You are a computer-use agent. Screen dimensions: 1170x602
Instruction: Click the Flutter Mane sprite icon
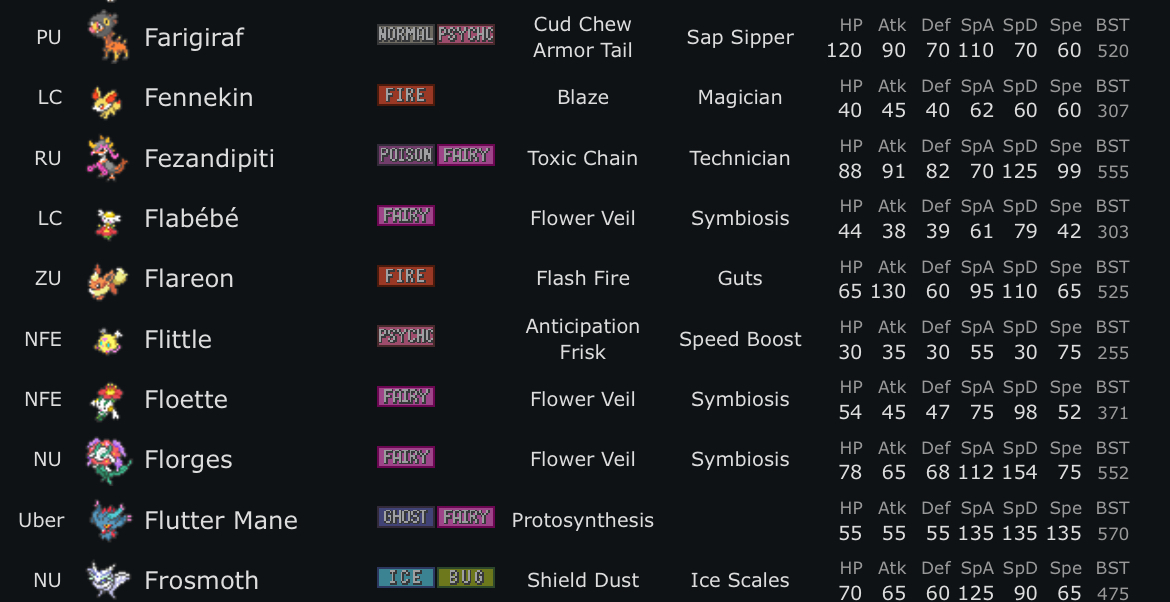(x=108, y=520)
